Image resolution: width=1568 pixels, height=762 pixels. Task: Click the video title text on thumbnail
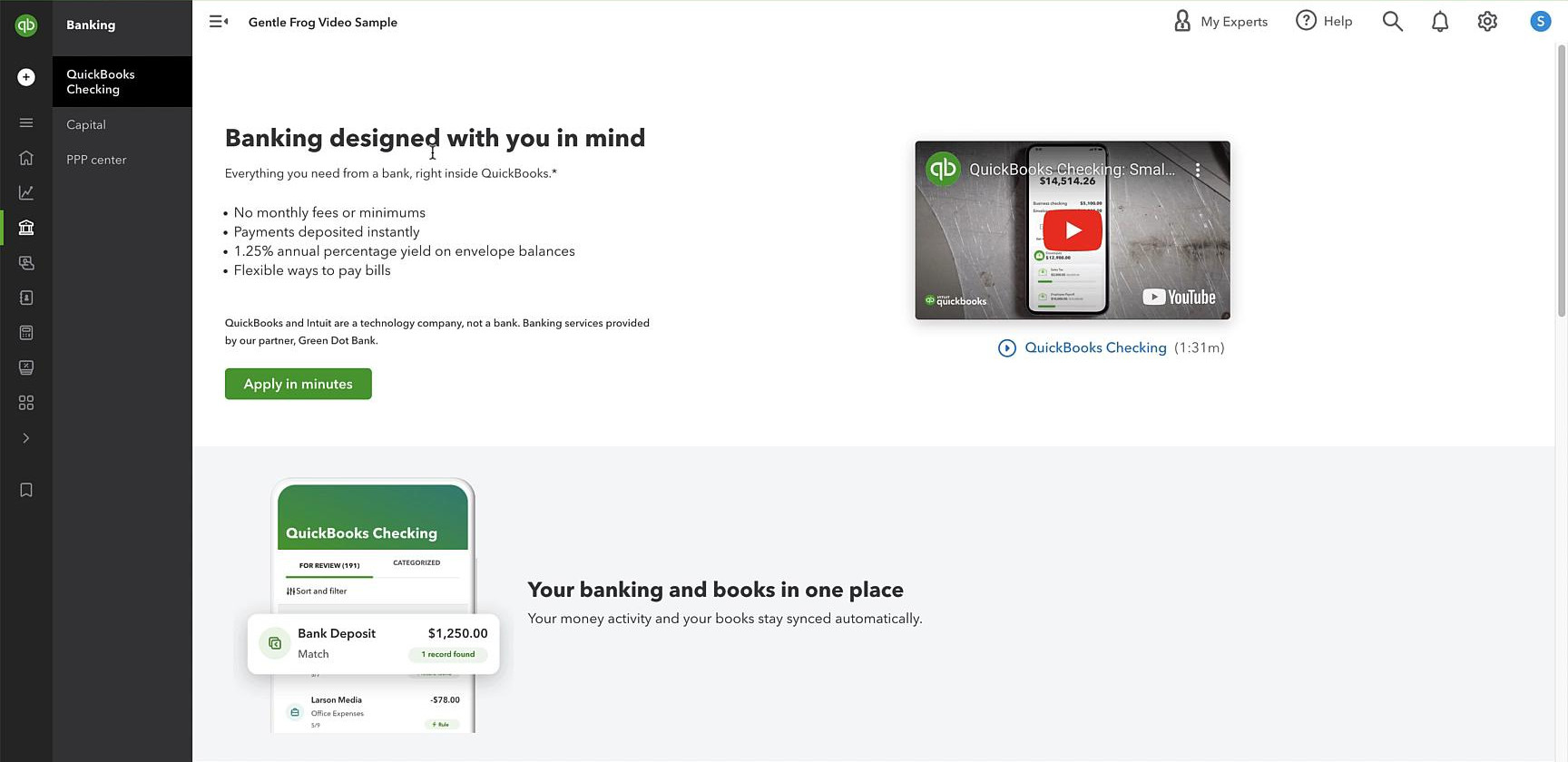pyautogui.click(x=1072, y=170)
